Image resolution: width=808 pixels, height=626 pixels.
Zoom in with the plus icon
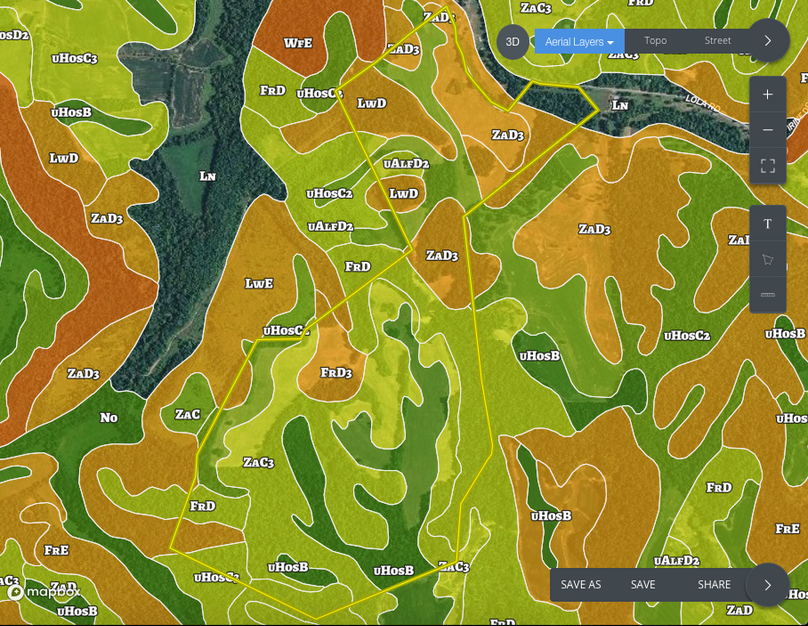click(768, 95)
